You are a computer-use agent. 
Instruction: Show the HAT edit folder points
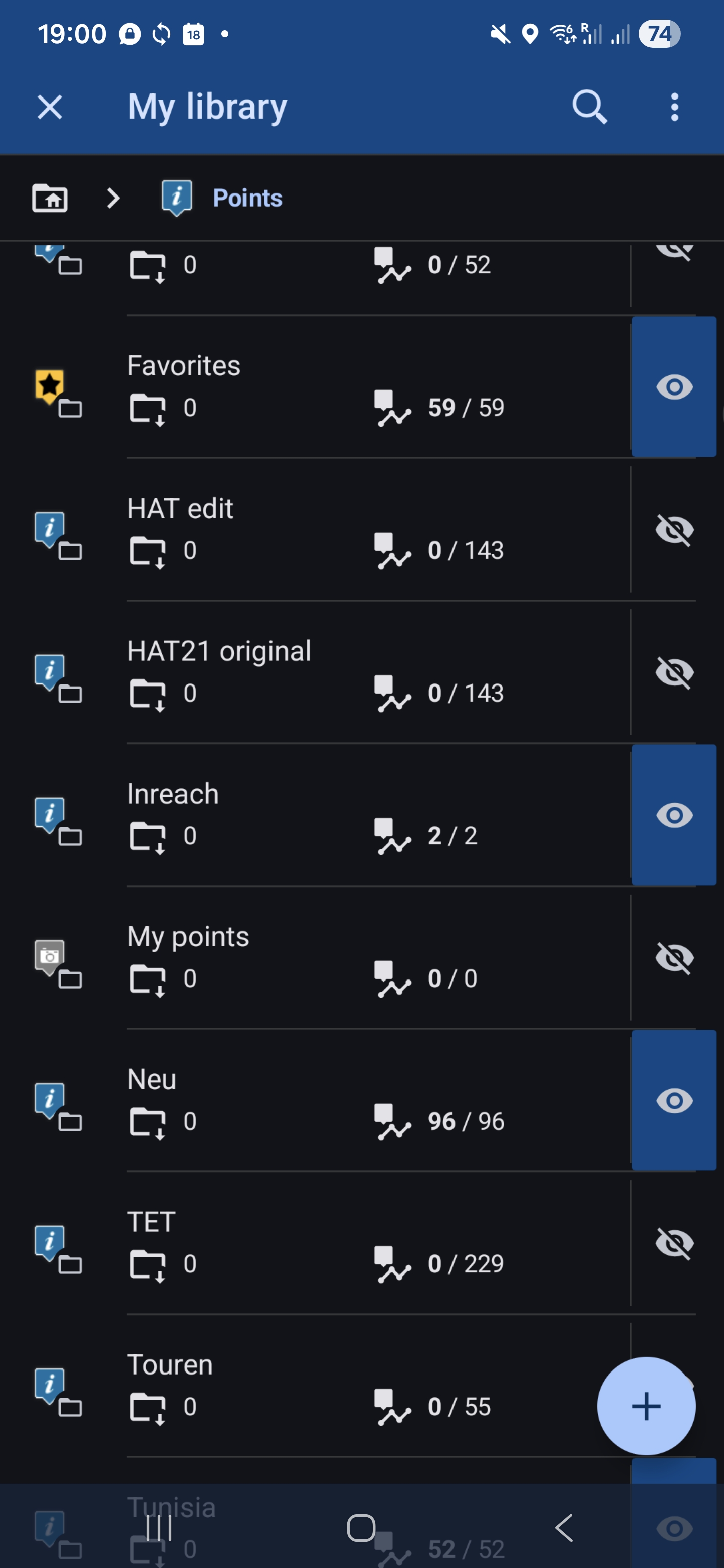[674, 530]
